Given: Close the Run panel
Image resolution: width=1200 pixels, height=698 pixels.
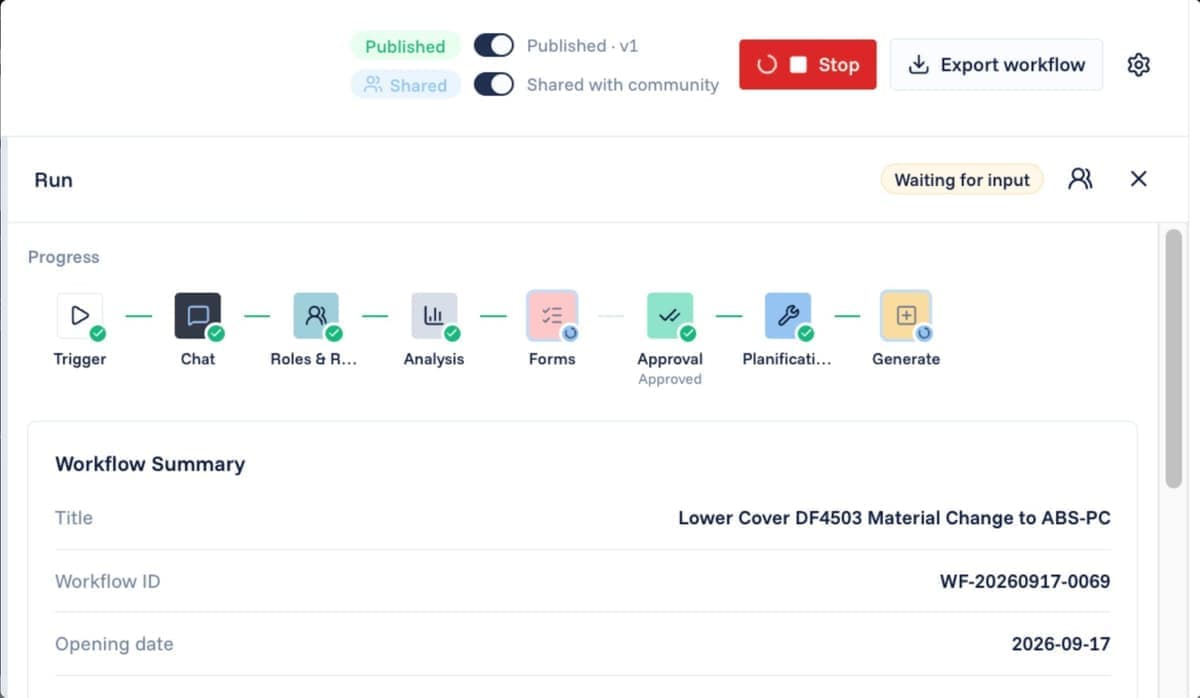Looking at the screenshot, I should 1138,179.
